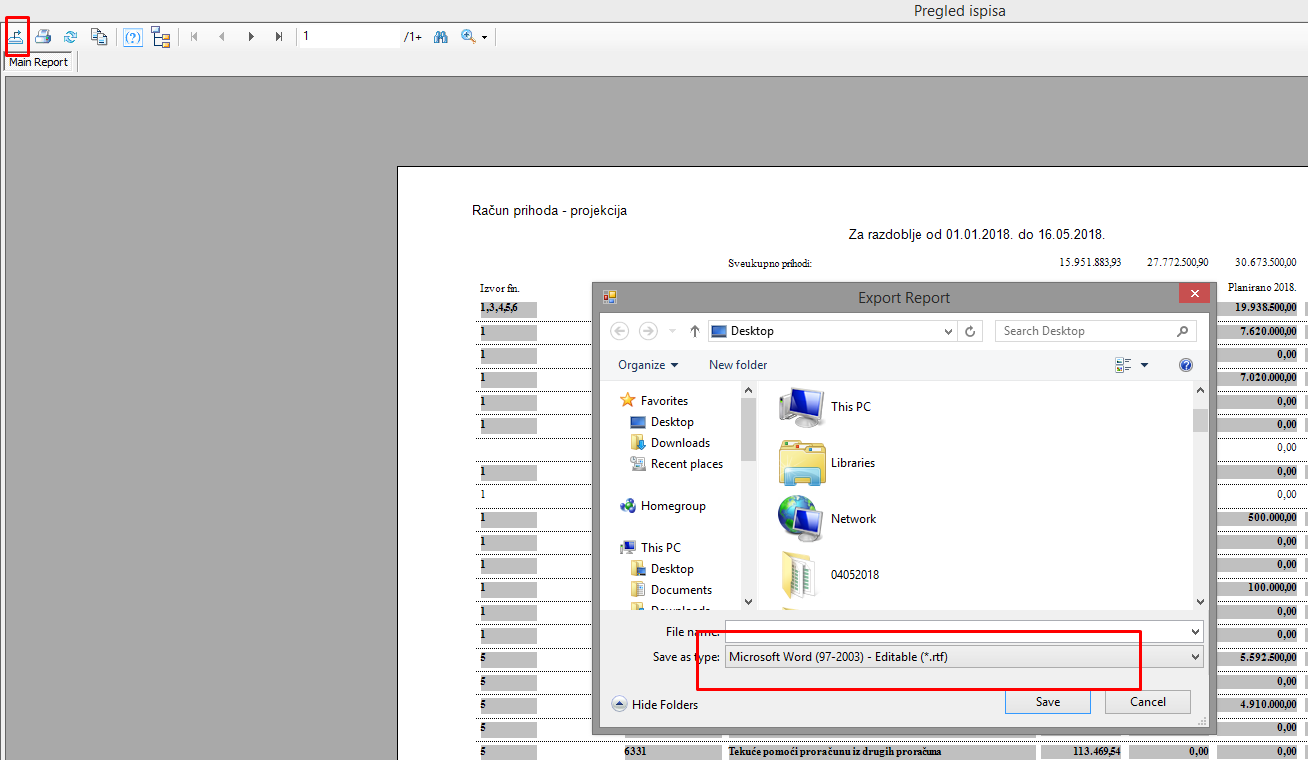
Task: Go to the next report page
Action: click(251, 37)
